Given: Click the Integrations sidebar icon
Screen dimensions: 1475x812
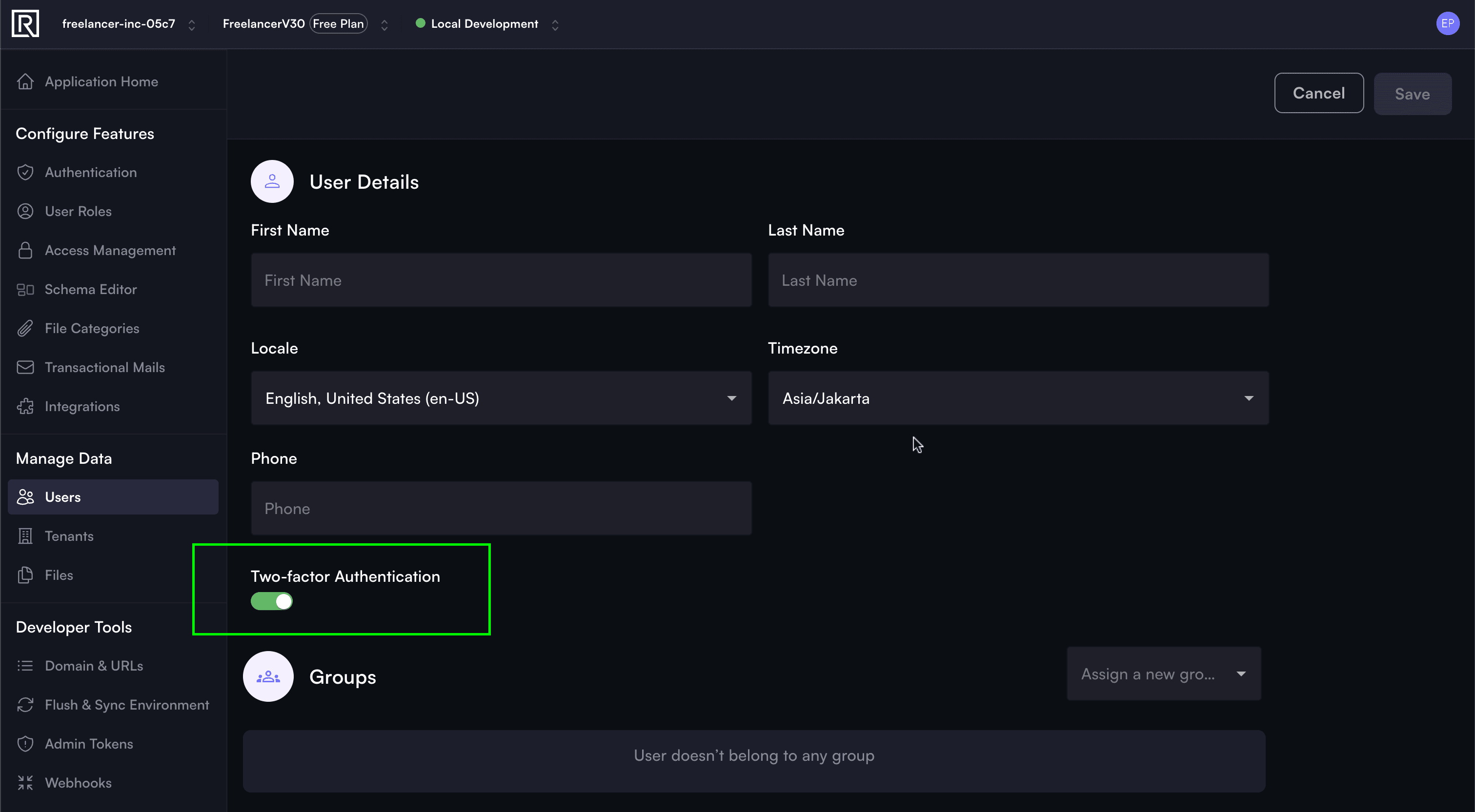Looking at the screenshot, I should click(x=26, y=405).
